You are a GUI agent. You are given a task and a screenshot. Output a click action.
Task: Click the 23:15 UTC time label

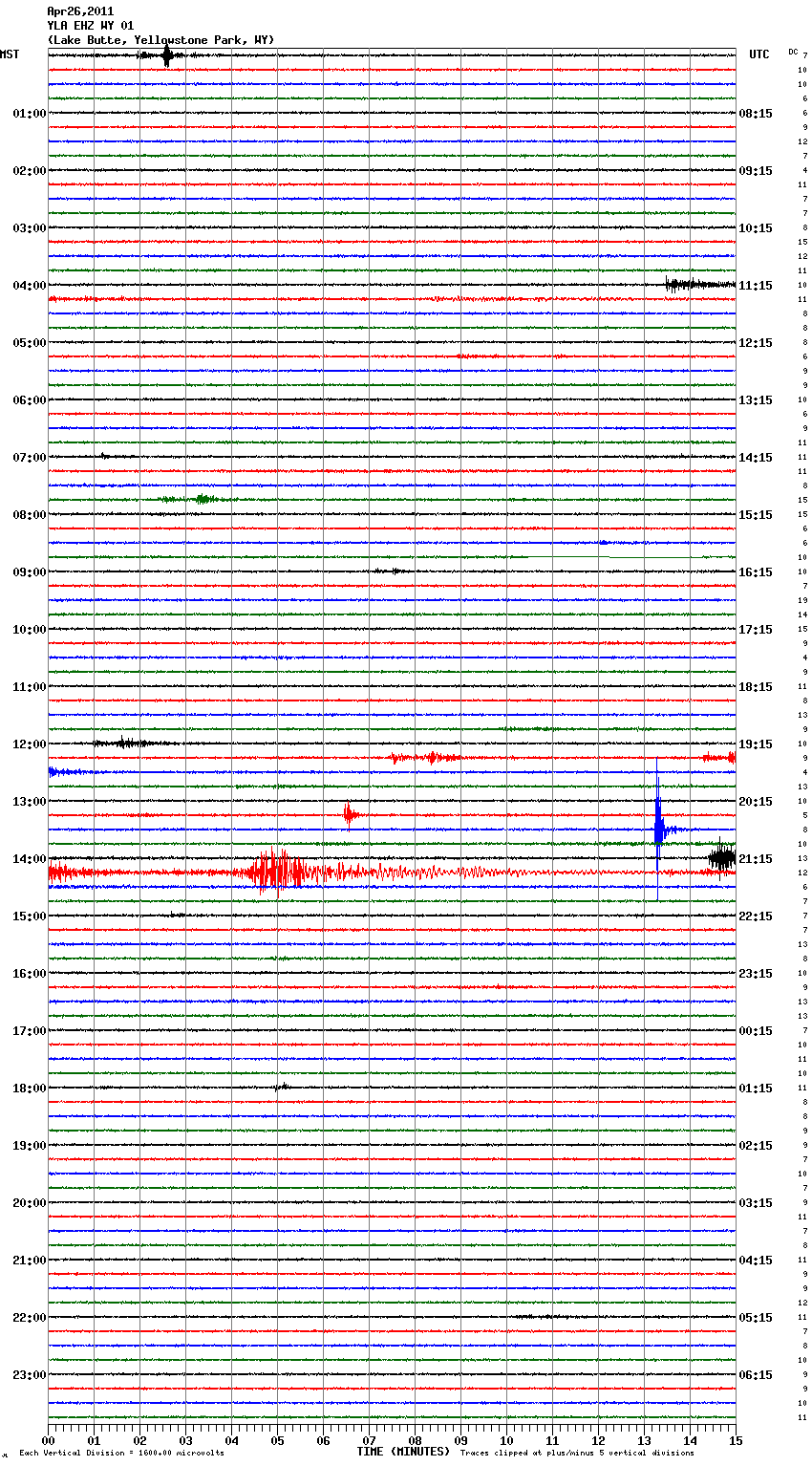tap(756, 974)
